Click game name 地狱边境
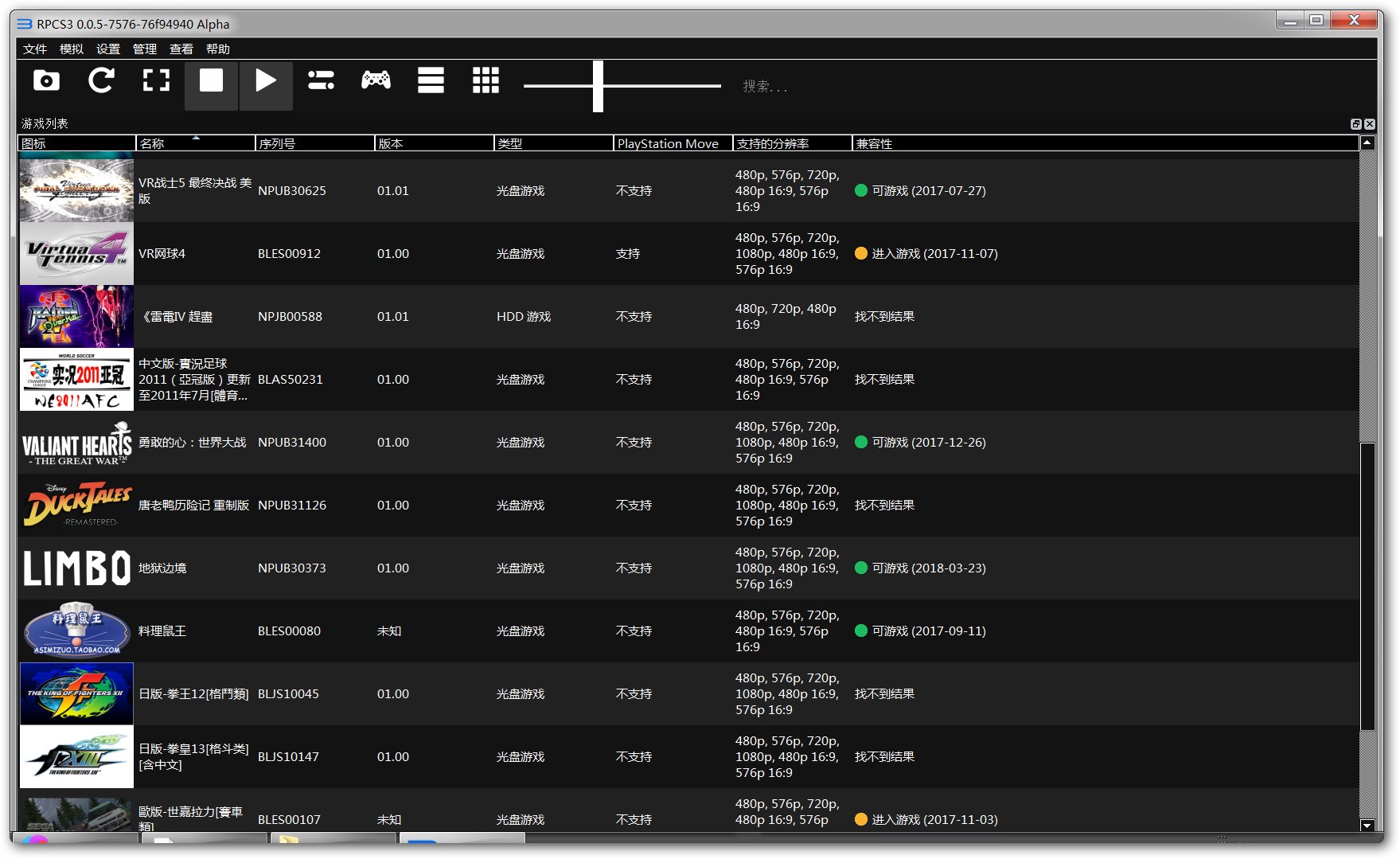The height and width of the screenshot is (859, 1400). click(x=162, y=568)
